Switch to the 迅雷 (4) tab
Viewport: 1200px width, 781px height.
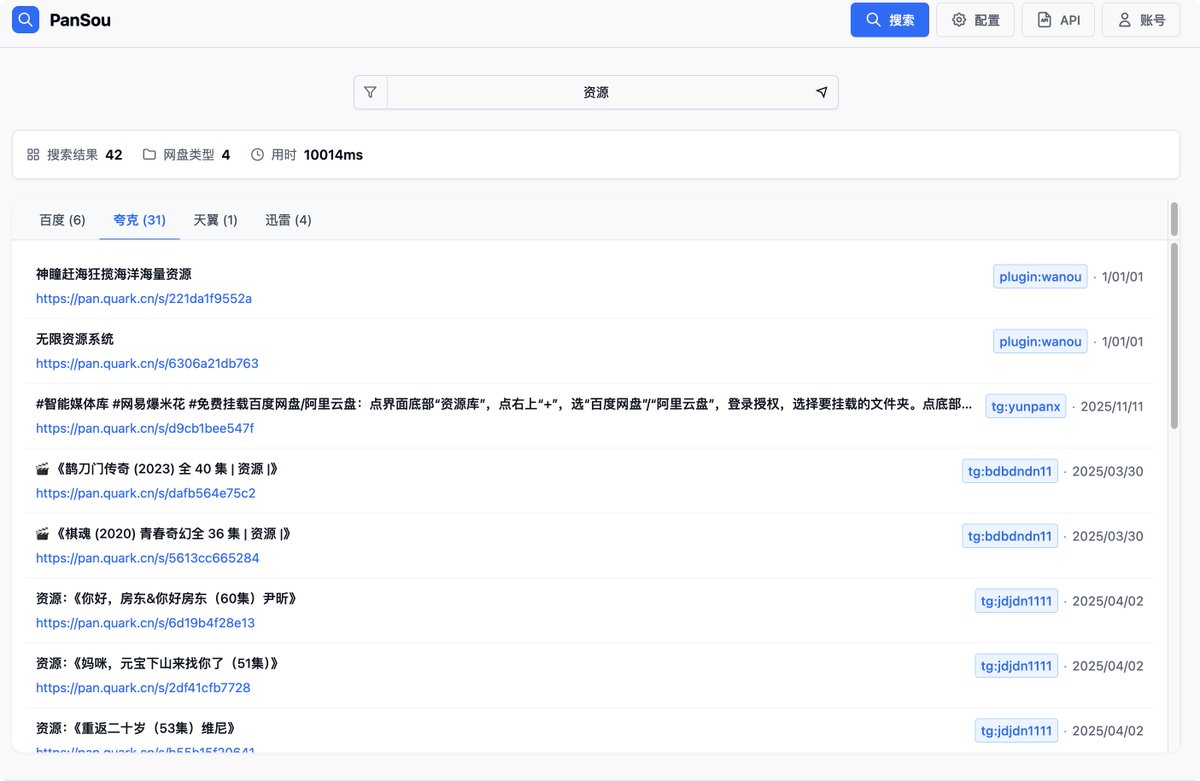pos(288,220)
